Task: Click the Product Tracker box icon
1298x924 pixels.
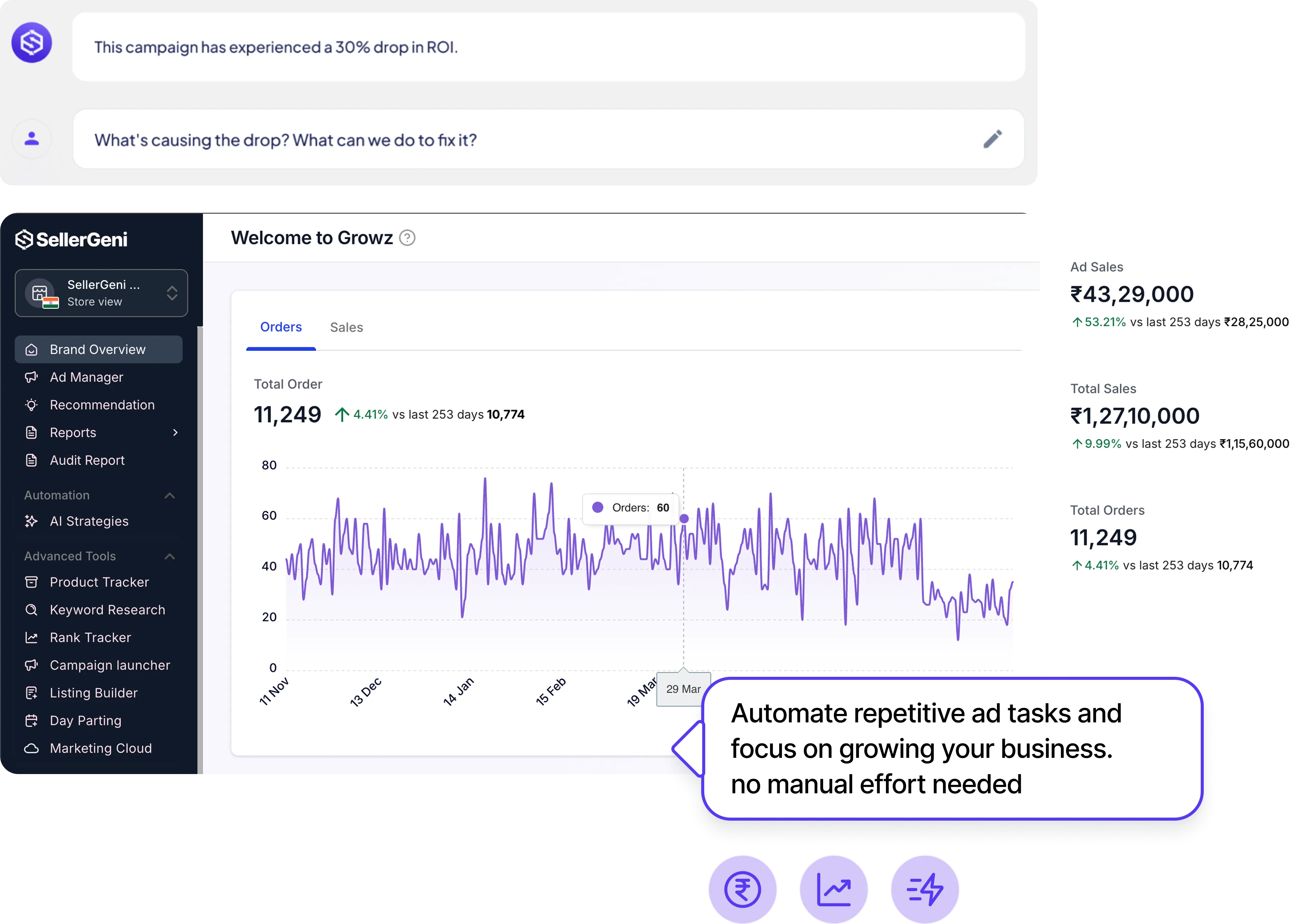Action: (32, 582)
